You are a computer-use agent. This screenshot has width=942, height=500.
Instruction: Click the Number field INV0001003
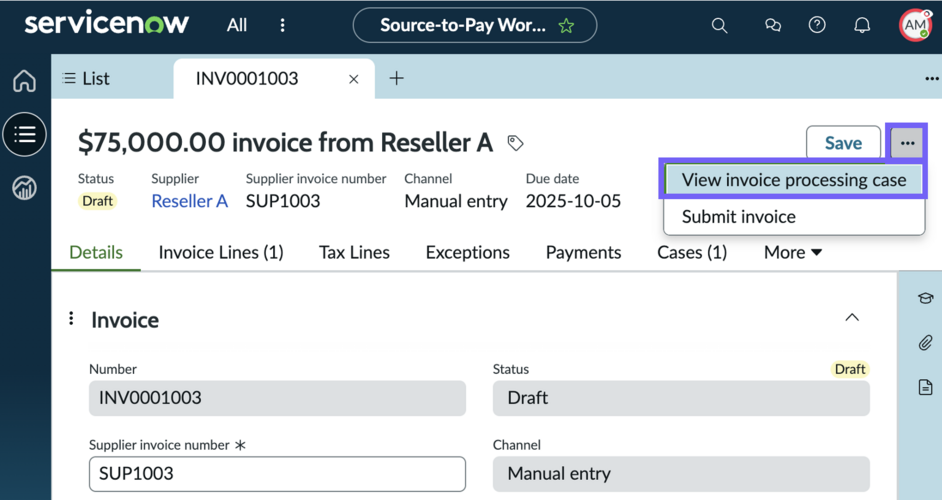point(277,398)
